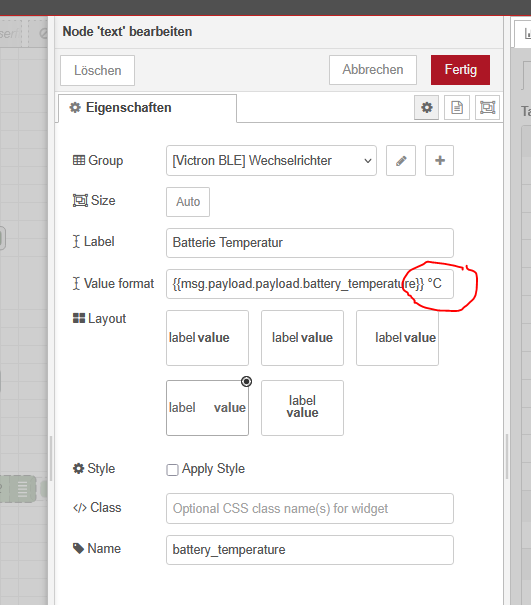Focus the Label field Batterie Temperatur
The width and height of the screenshot is (531, 605).
(x=310, y=243)
